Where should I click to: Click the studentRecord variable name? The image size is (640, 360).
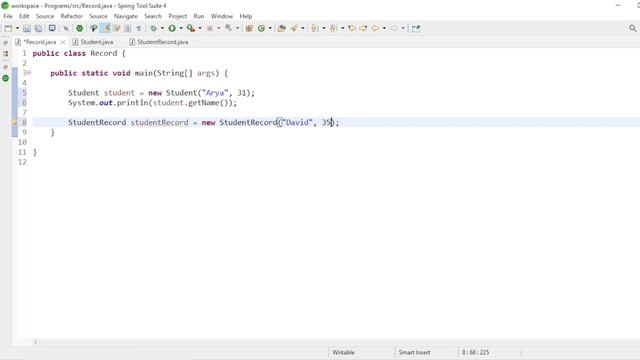(x=159, y=122)
